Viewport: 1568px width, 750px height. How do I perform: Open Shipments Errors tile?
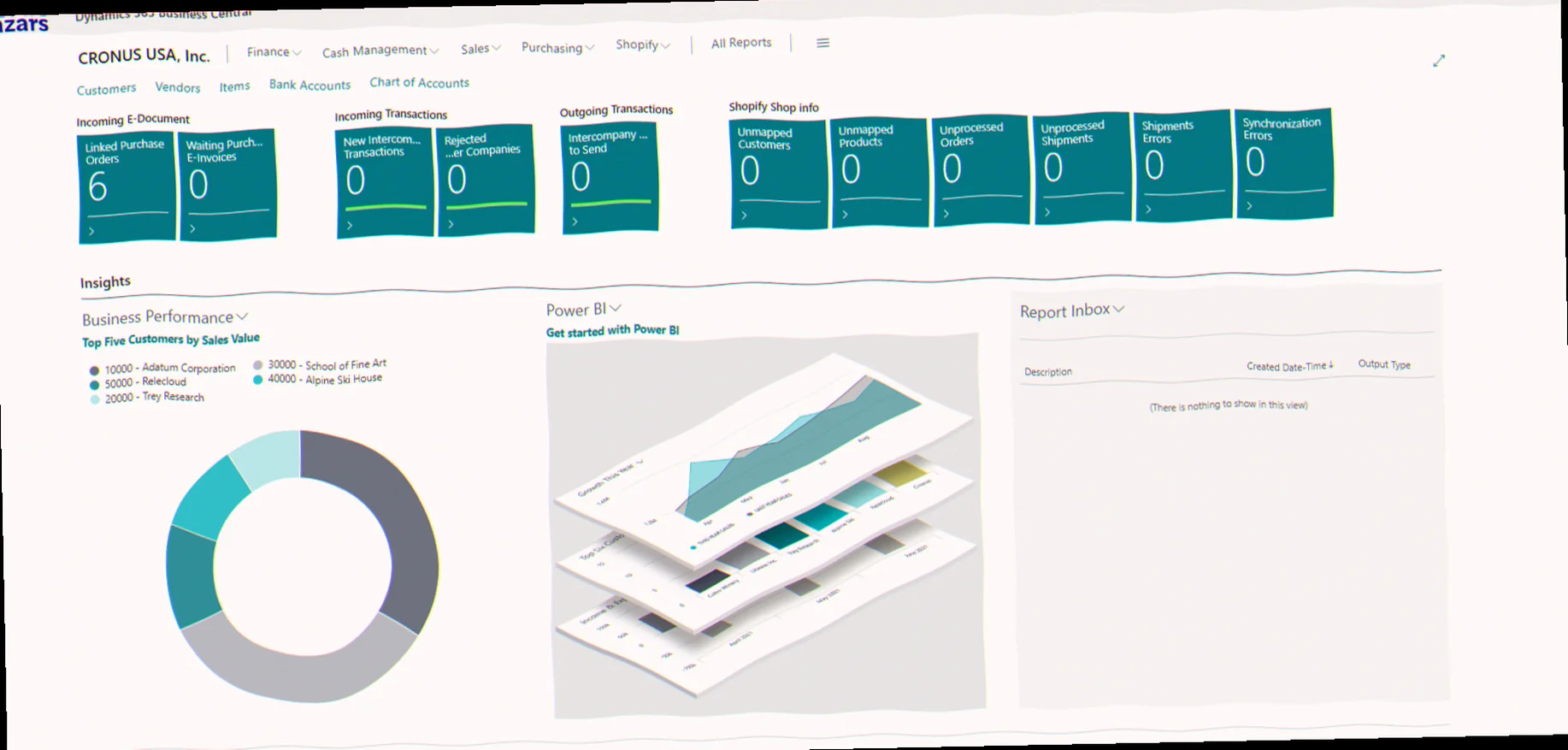1183,166
